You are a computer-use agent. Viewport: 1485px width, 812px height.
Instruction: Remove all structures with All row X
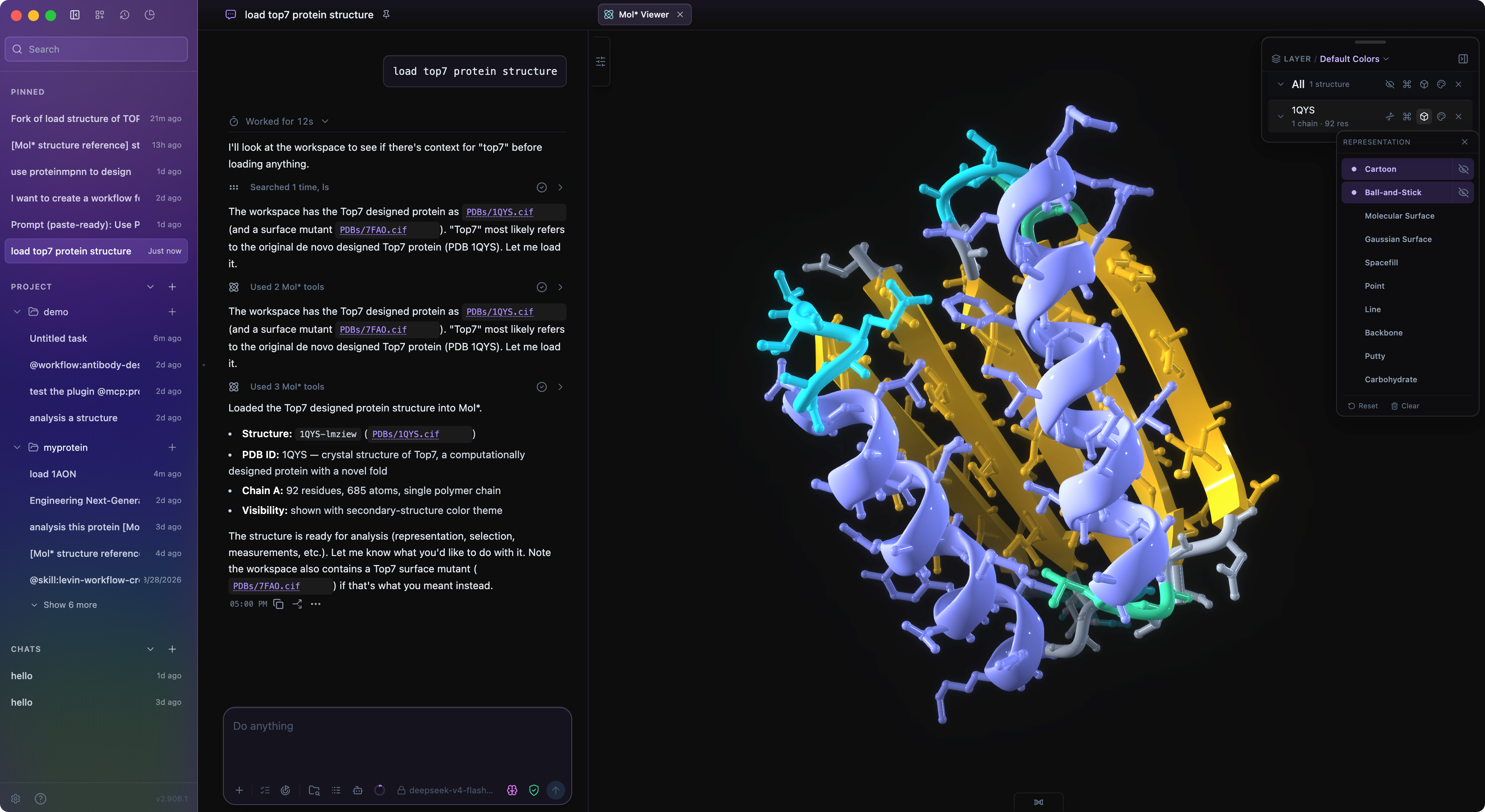(x=1458, y=84)
